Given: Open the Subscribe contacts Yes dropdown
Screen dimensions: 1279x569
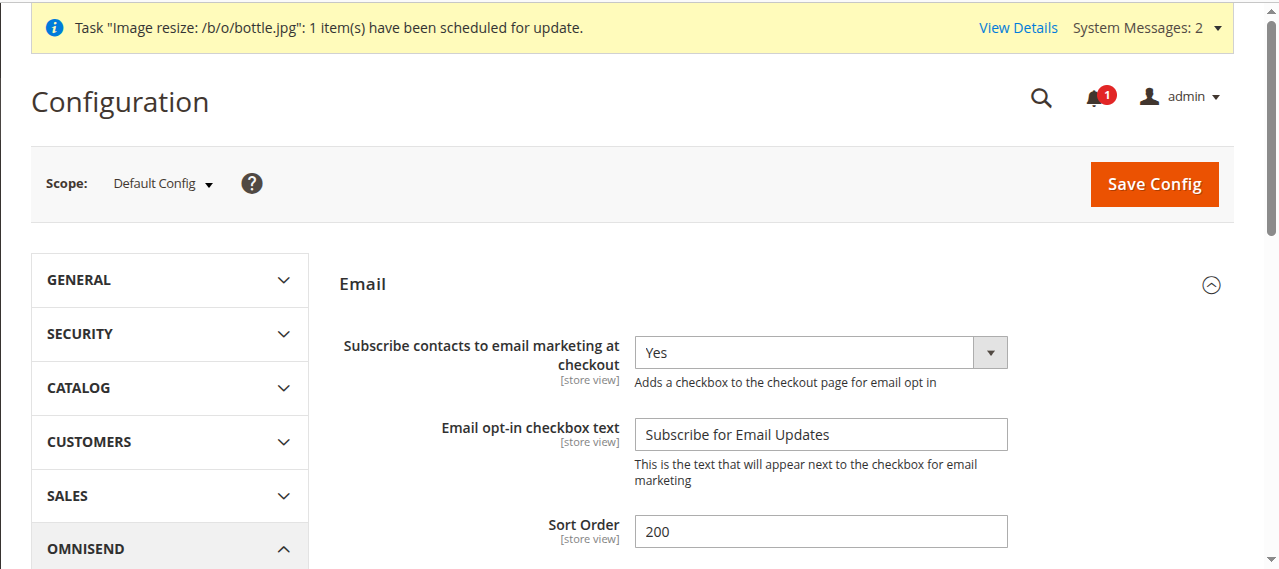Looking at the screenshot, I should tap(820, 353).
